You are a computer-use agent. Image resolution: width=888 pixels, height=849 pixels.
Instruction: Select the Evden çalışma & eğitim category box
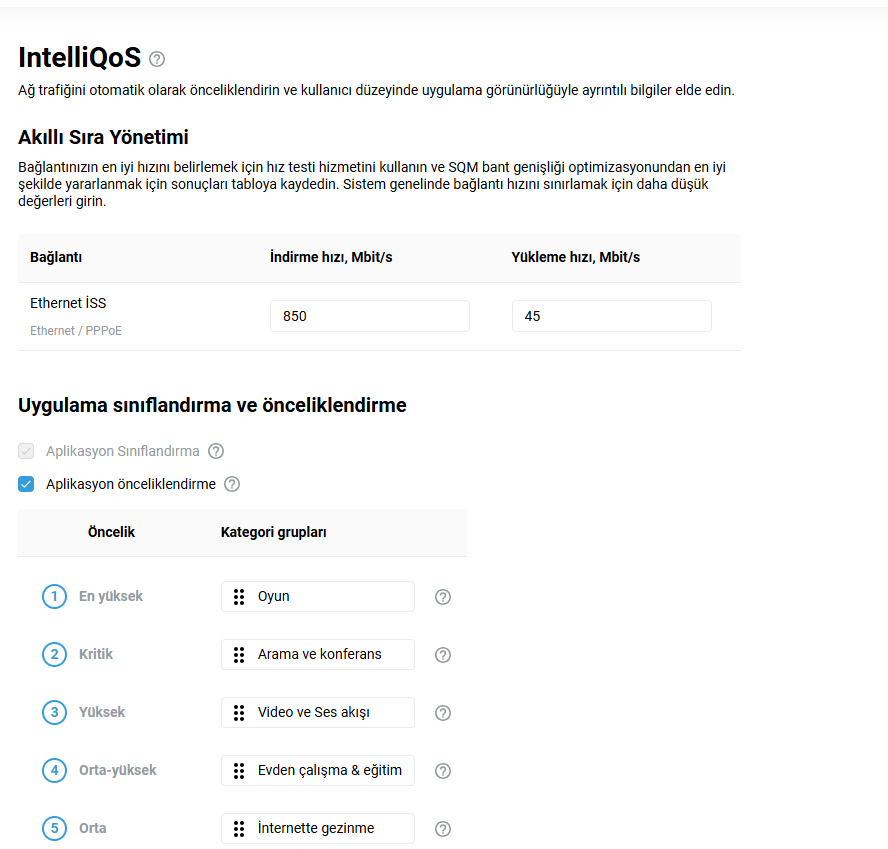(x=318, y=770)
